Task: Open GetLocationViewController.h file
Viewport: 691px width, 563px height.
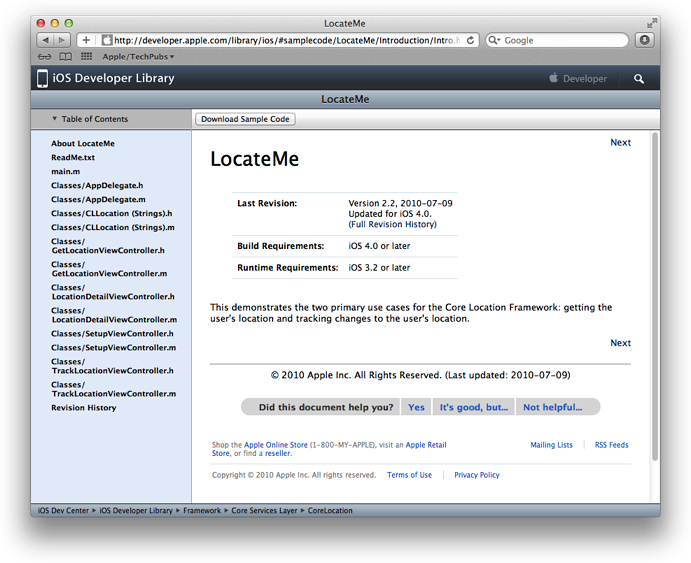Action: click(108, 246)
